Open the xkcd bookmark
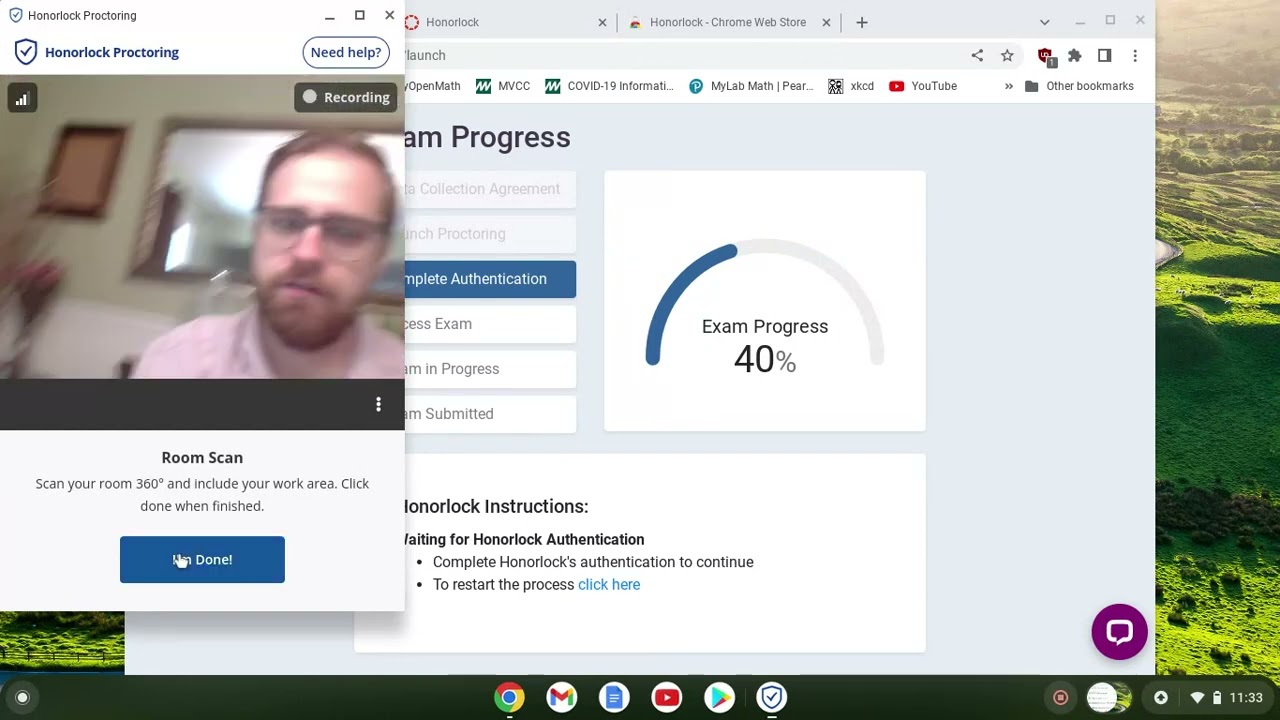Screen dimensions: 1280x720 [x=851, y=86]
